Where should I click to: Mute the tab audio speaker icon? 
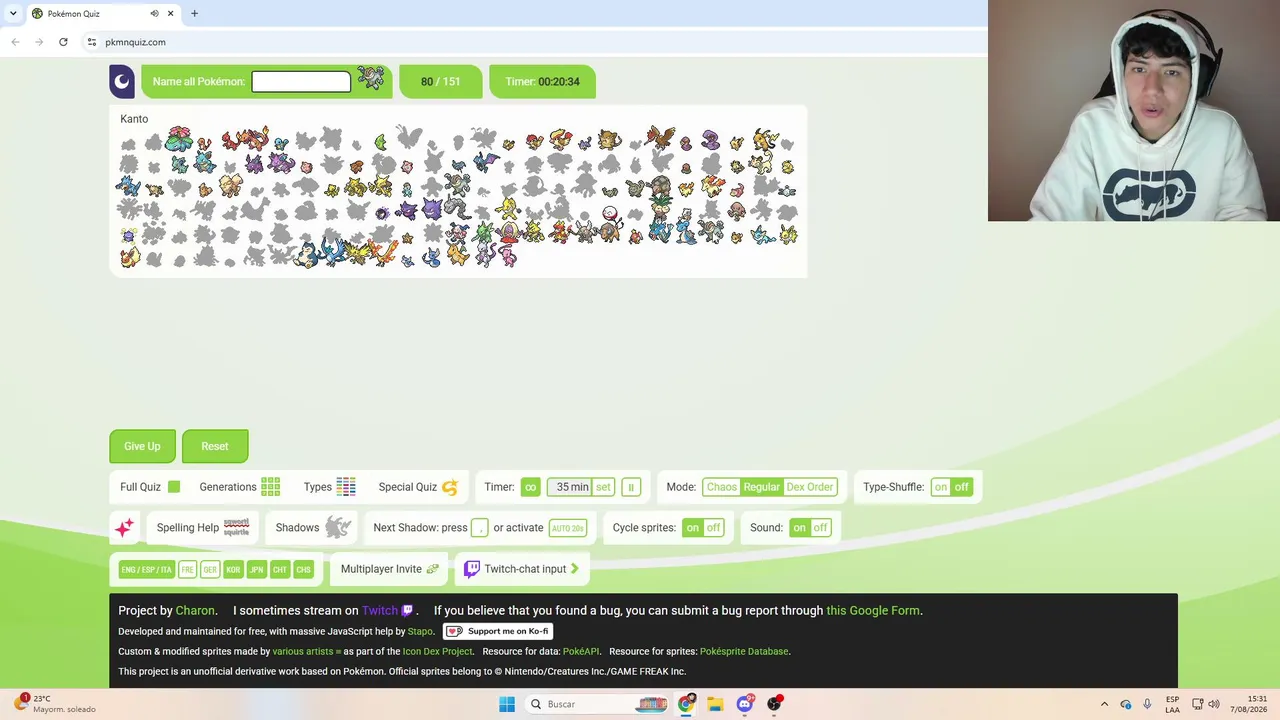tap(154, 13)
